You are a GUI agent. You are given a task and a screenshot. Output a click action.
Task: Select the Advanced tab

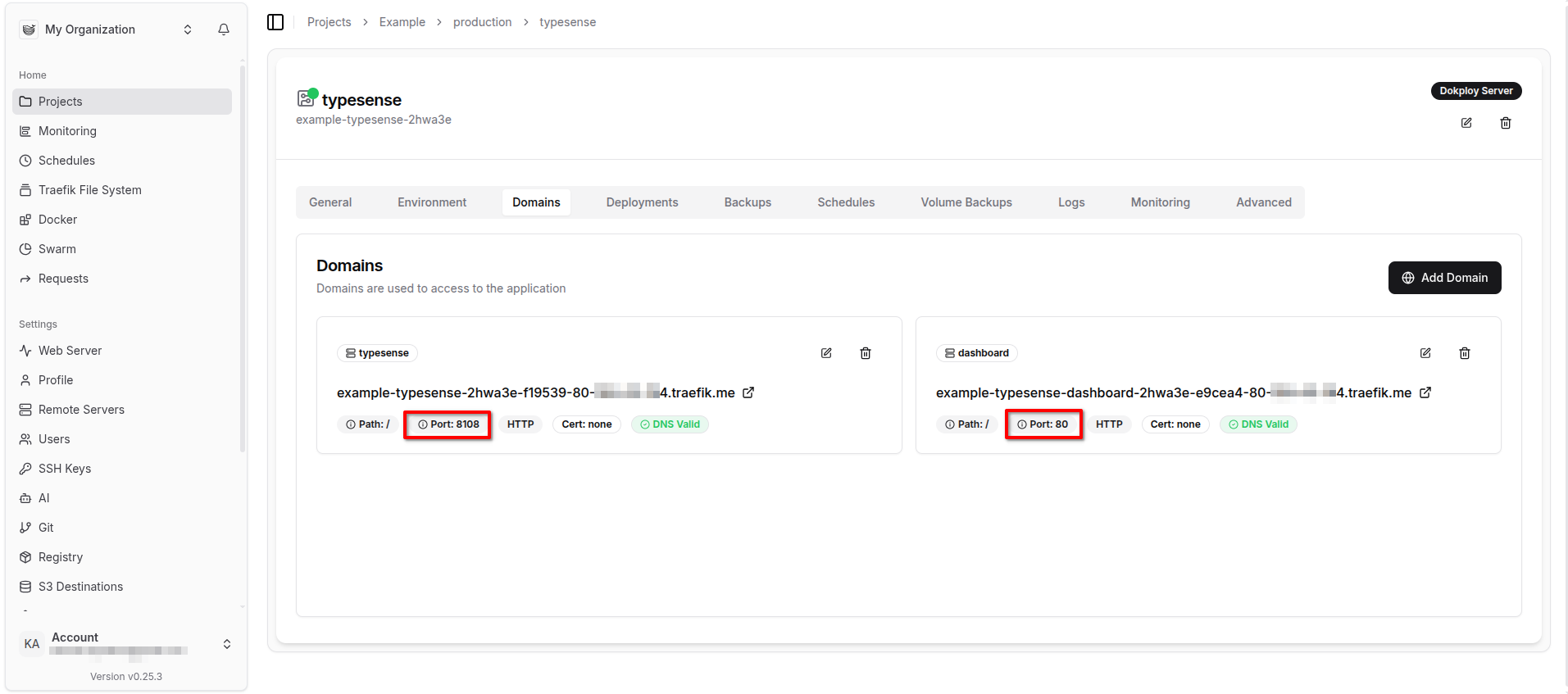pyautogui.click(x=1263, y=202)
